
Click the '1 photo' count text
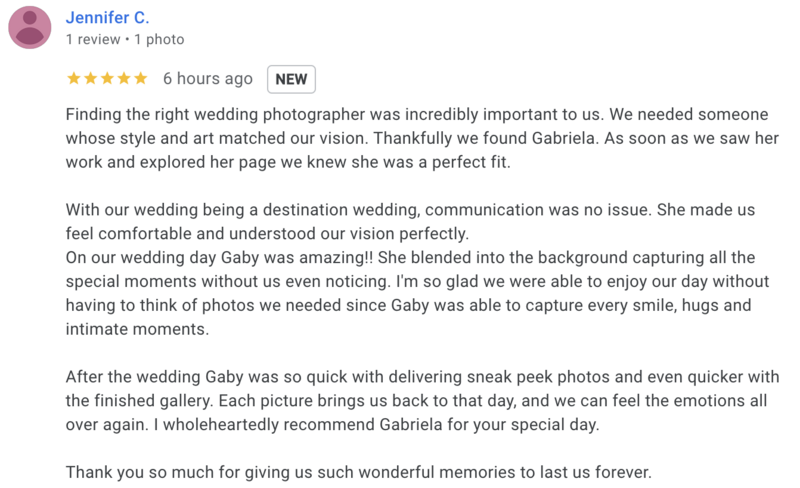coord(159,39)
